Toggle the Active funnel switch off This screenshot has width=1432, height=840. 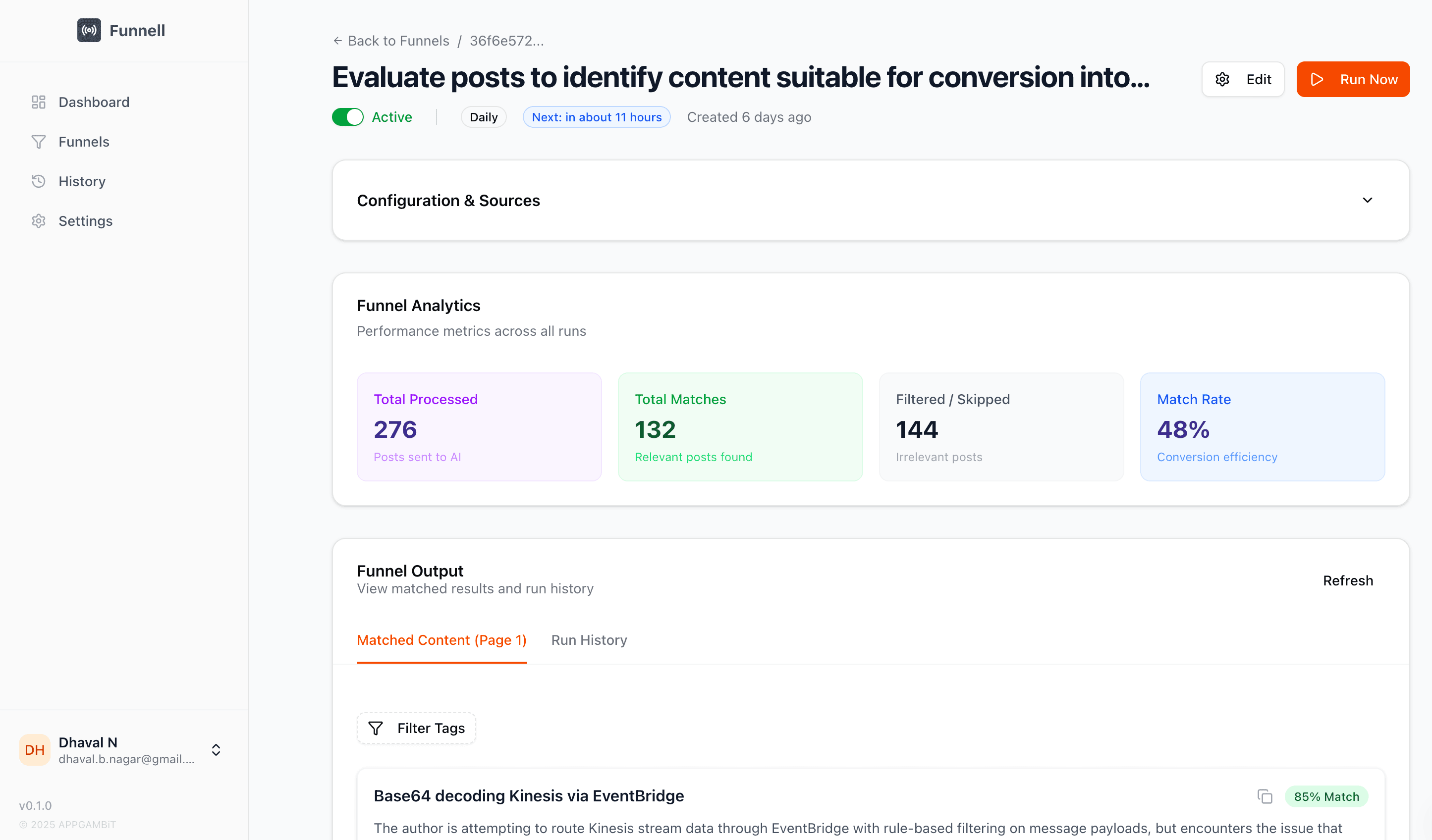(x=348, y=117)
